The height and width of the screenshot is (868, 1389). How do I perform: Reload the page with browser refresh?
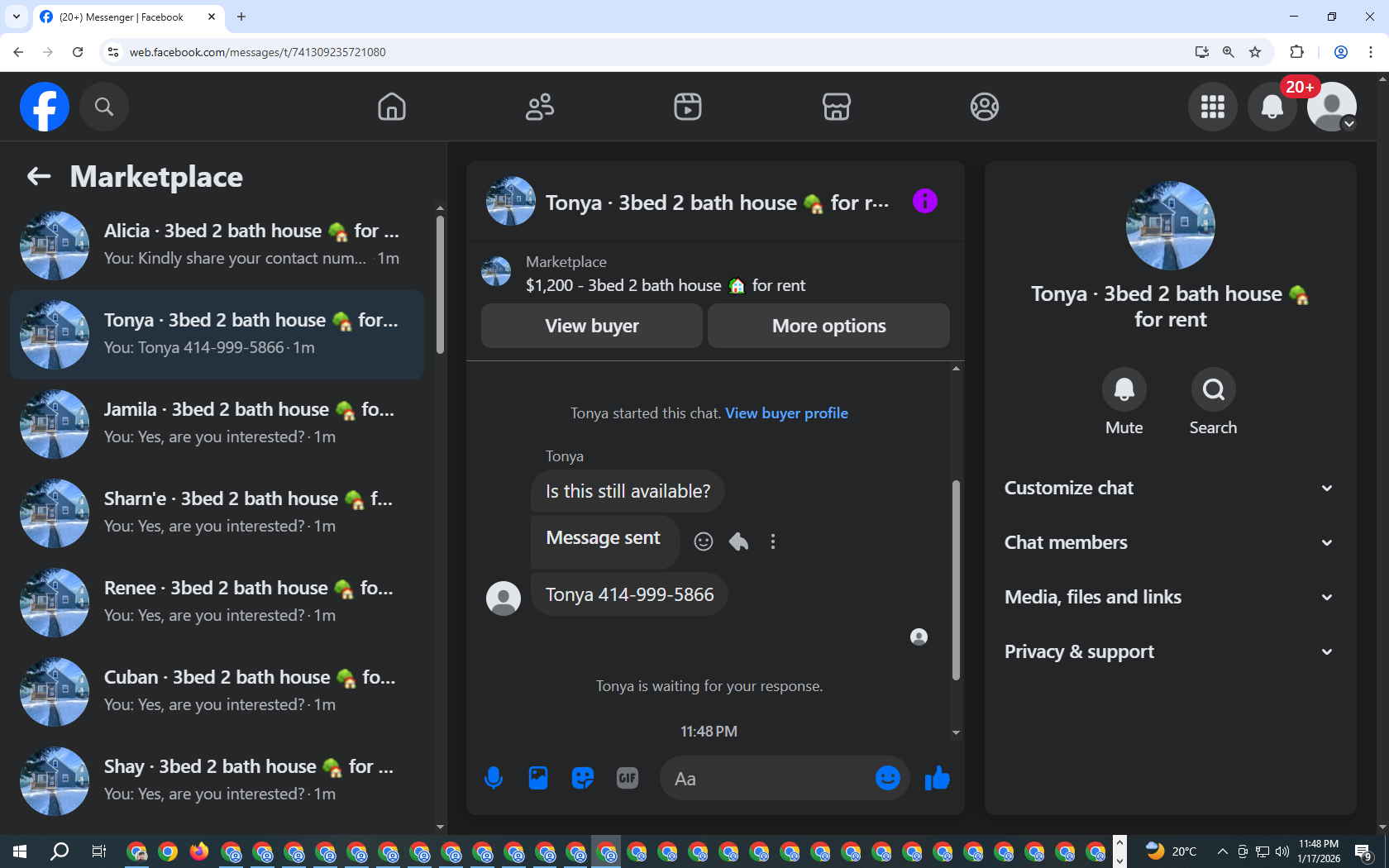[x=78, y=52]
